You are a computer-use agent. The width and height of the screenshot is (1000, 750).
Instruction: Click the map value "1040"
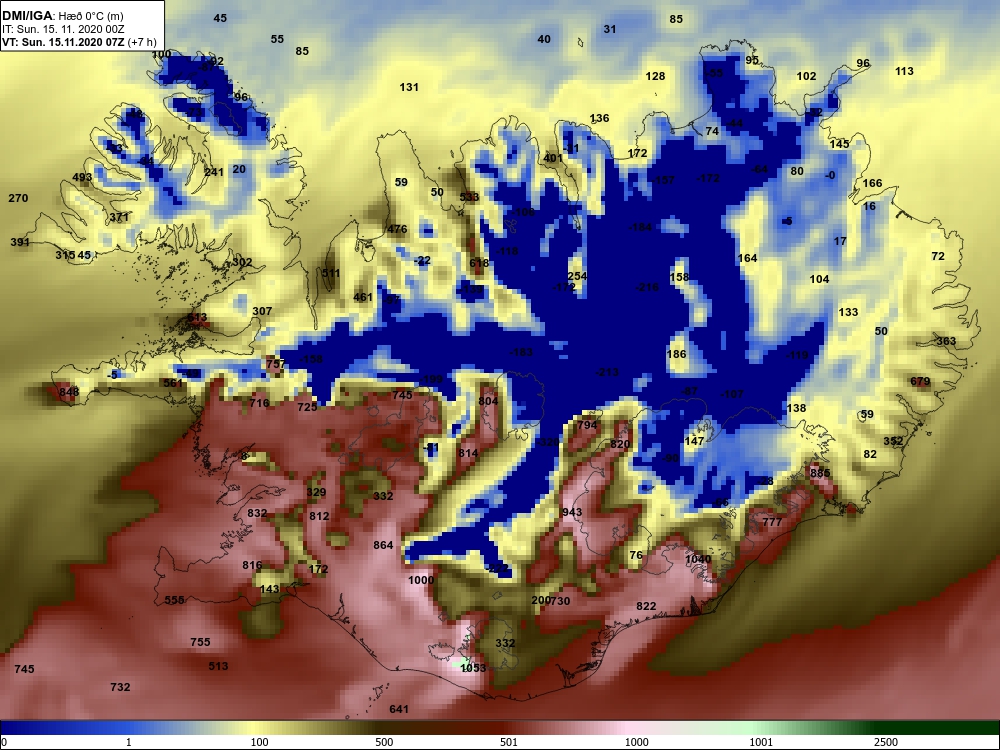tap(698, 559)
